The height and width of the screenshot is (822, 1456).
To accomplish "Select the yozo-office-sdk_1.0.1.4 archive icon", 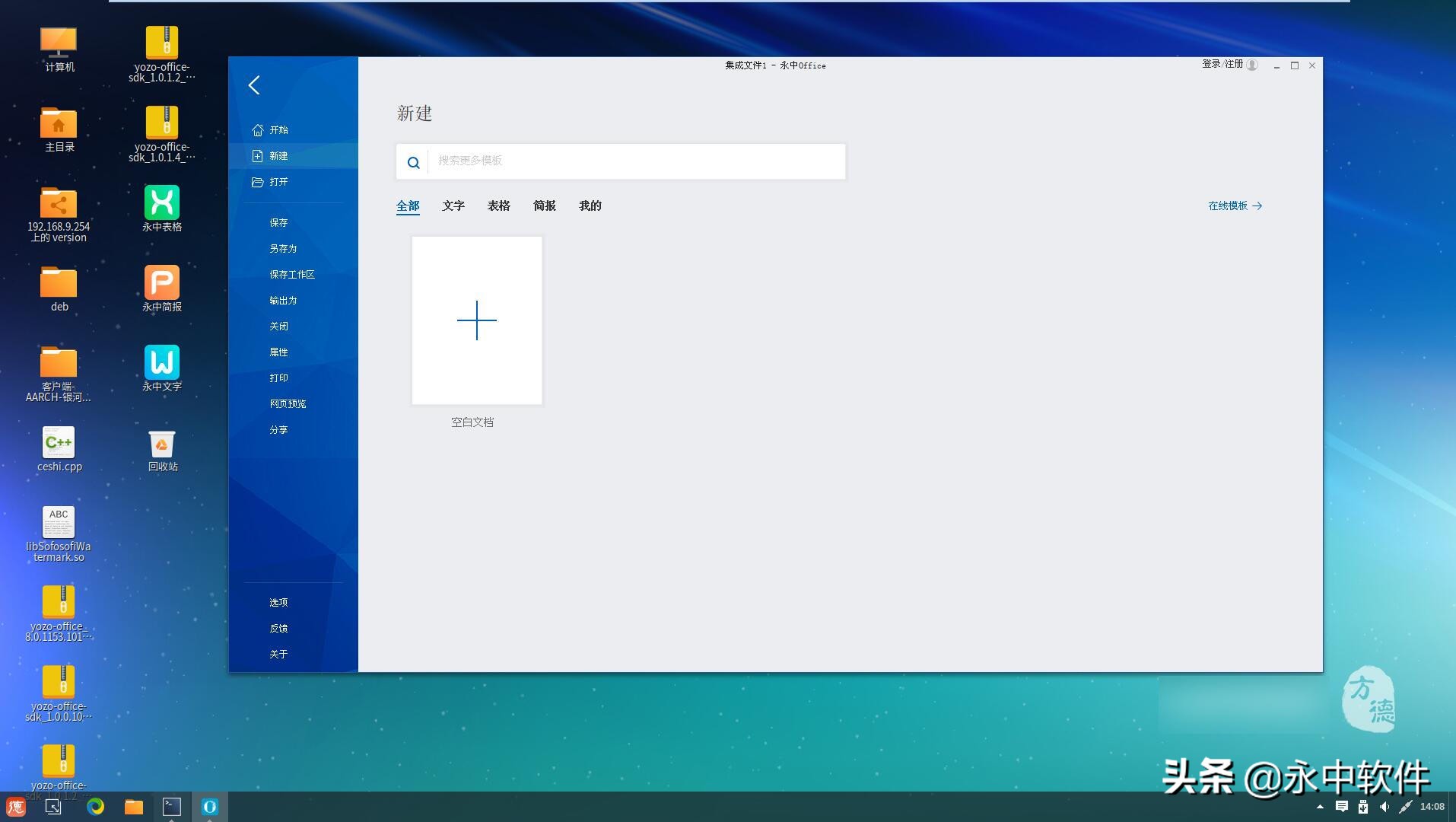I will click(x=162, y=134).
